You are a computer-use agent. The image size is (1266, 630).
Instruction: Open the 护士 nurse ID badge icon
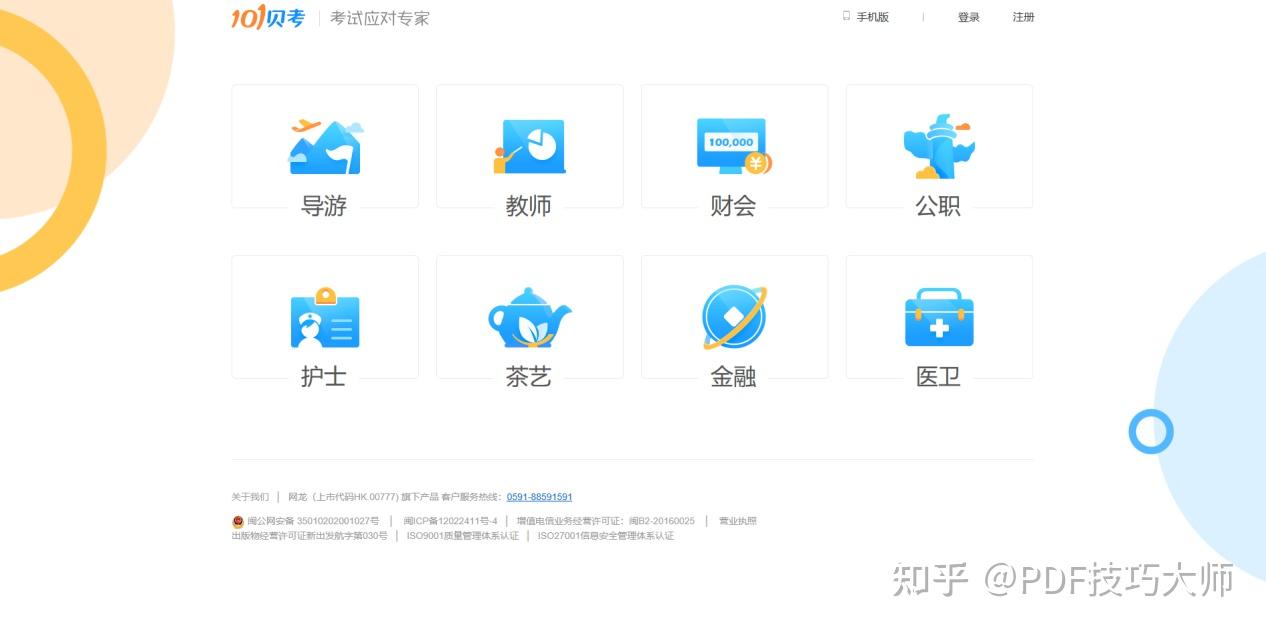(x=325, y=317)
